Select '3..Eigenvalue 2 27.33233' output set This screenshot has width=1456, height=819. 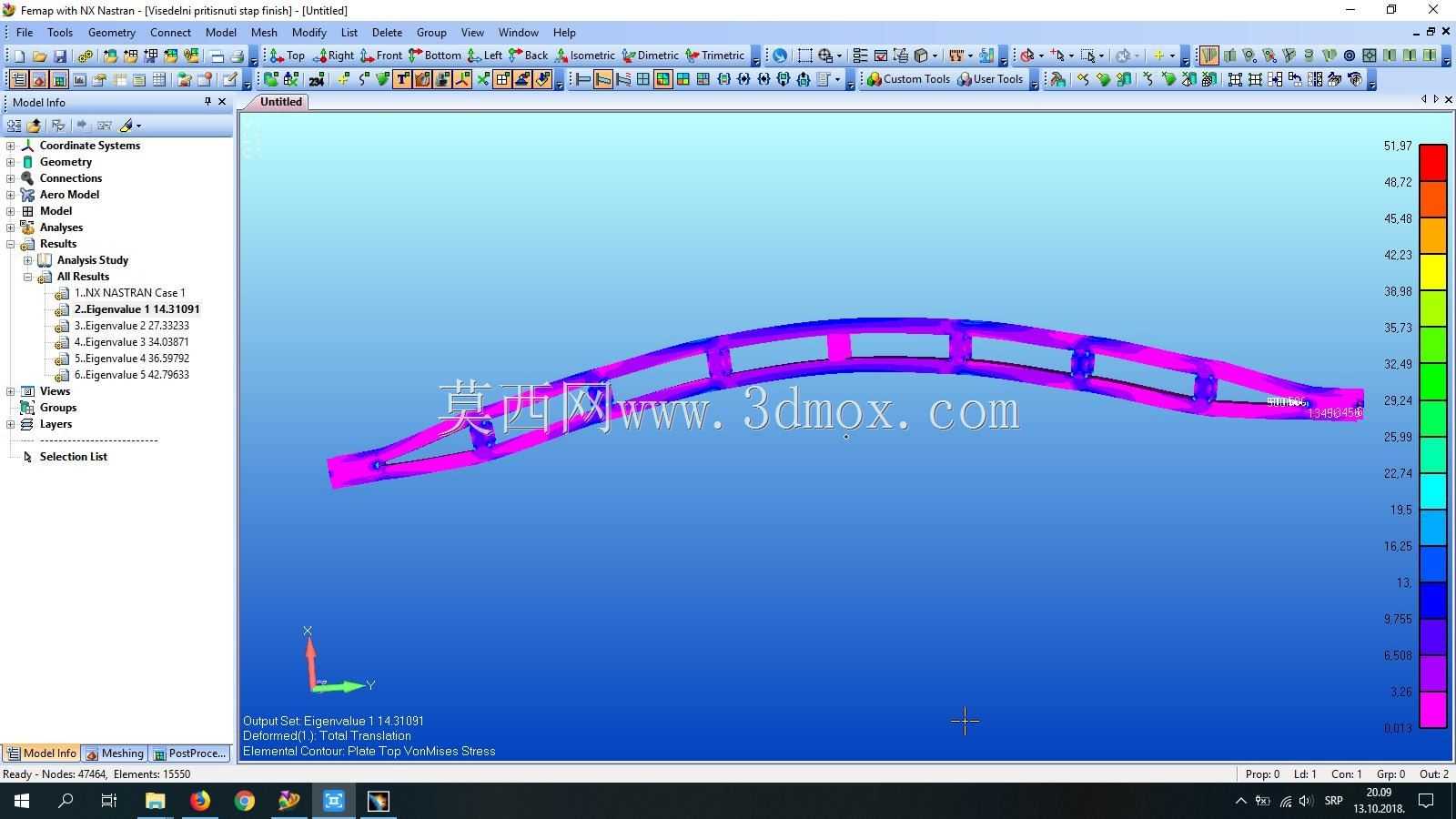(x=132, y=326)
